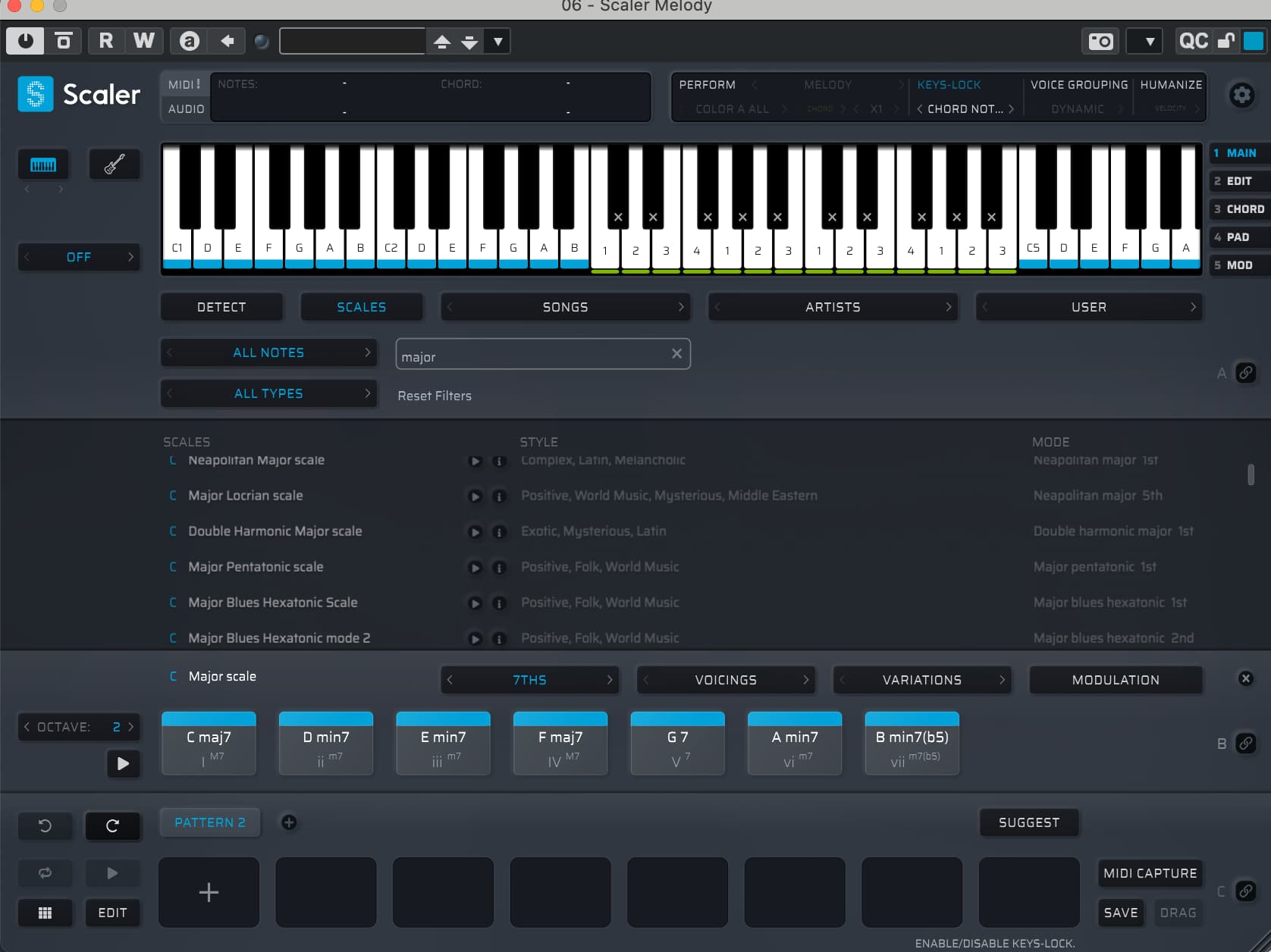1271x952 pixels.
Task: Select the guitar view icon
Action: (x=115, y=164)
